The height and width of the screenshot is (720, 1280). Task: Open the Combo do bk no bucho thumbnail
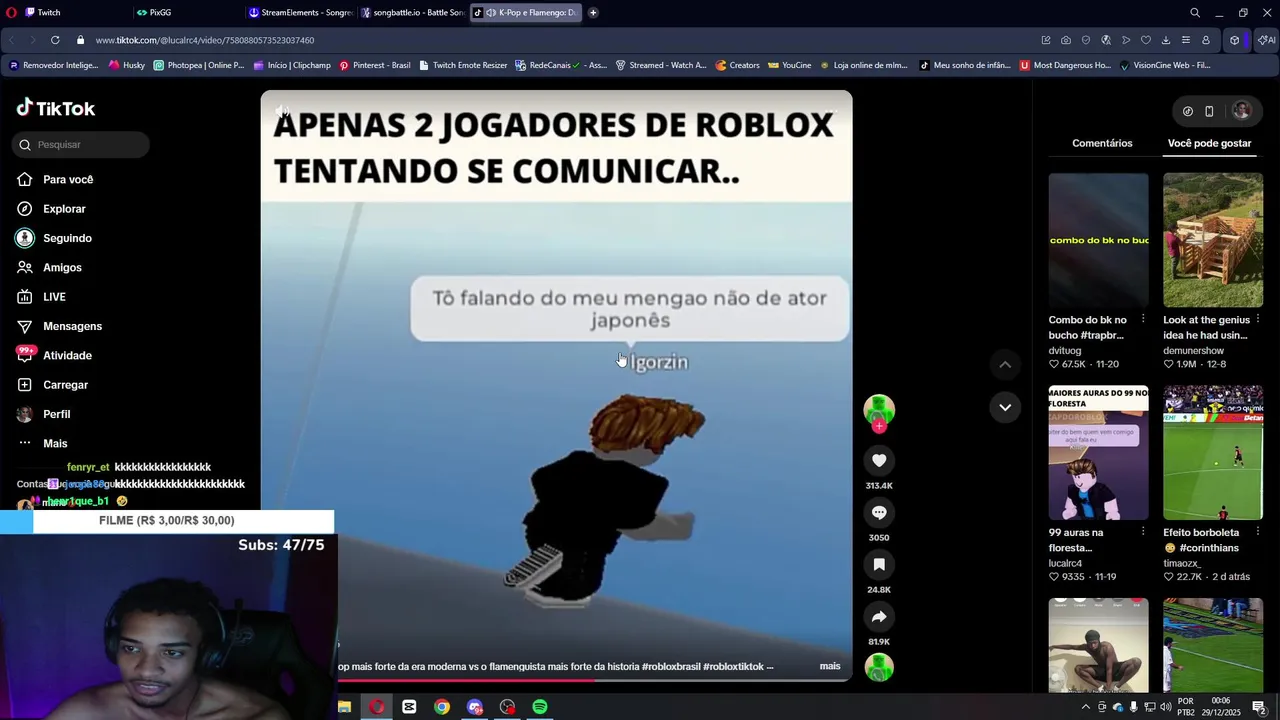1098,240
